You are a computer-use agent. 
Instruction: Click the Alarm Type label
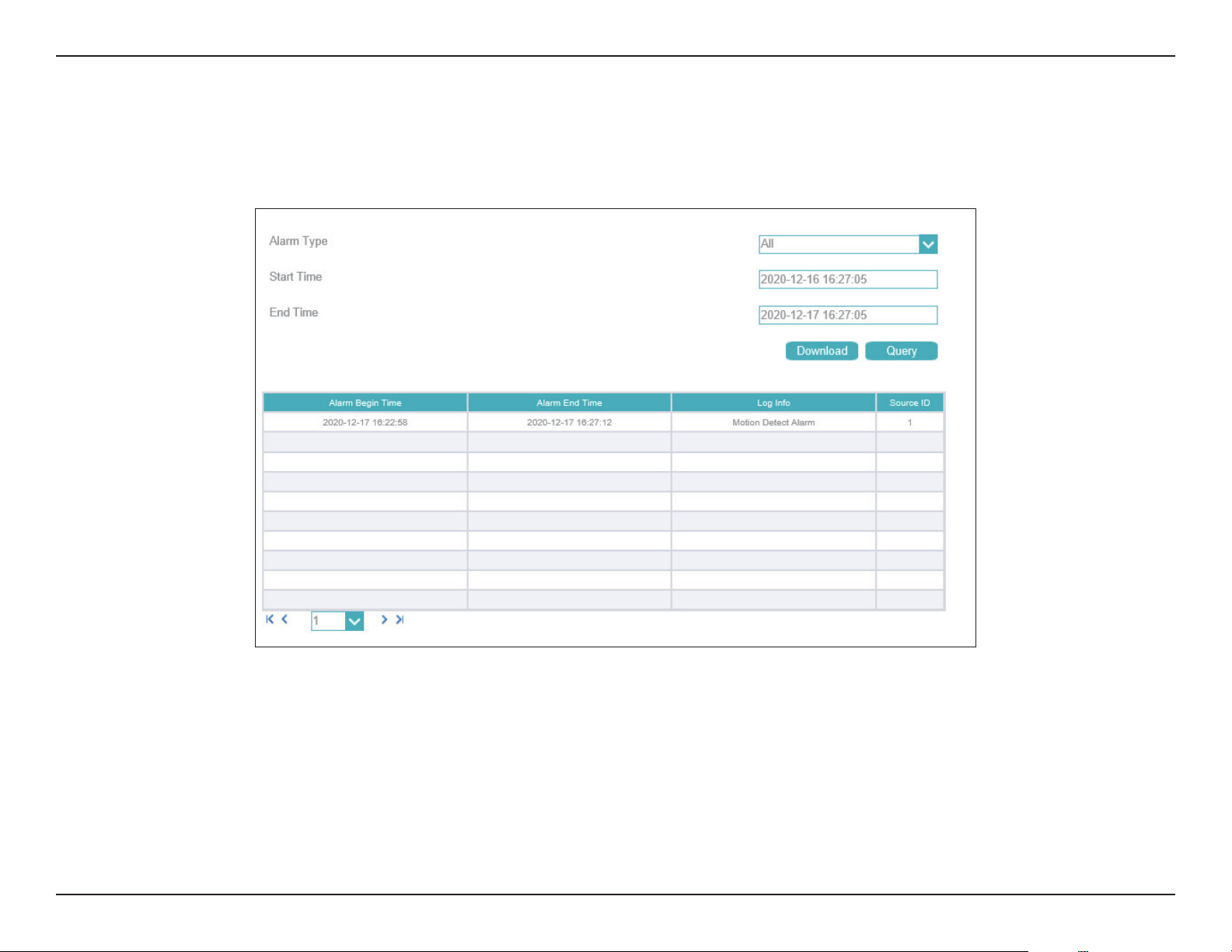298,241
